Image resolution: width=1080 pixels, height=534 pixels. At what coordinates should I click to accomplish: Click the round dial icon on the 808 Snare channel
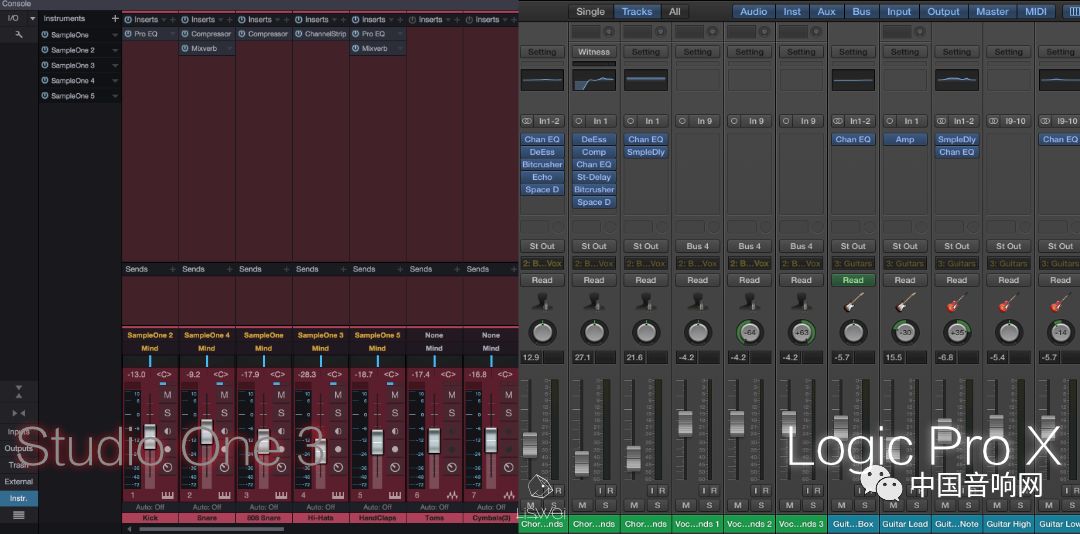pyautogui.click(x=281, y=467)
